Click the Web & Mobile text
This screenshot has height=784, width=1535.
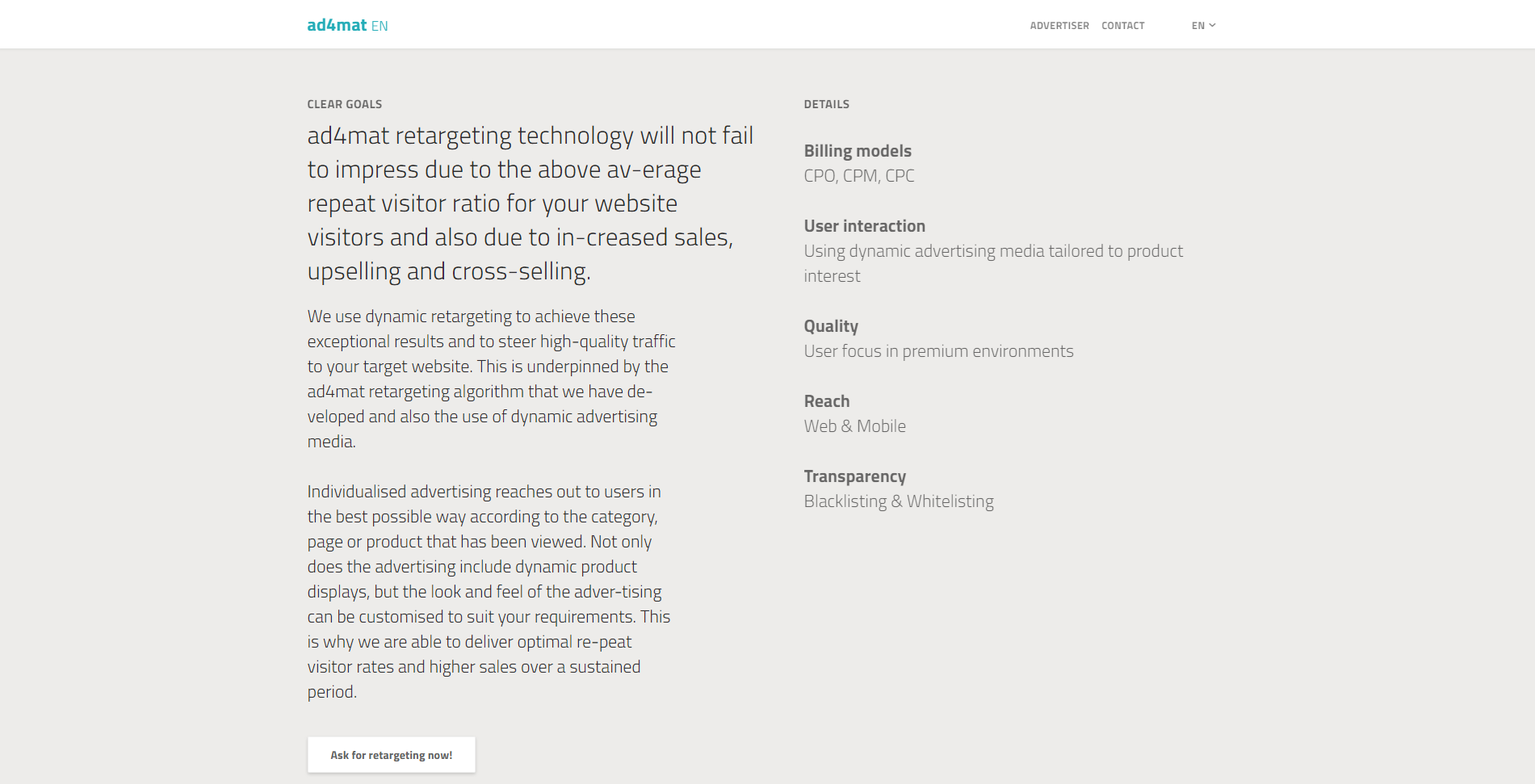[855, 426]
